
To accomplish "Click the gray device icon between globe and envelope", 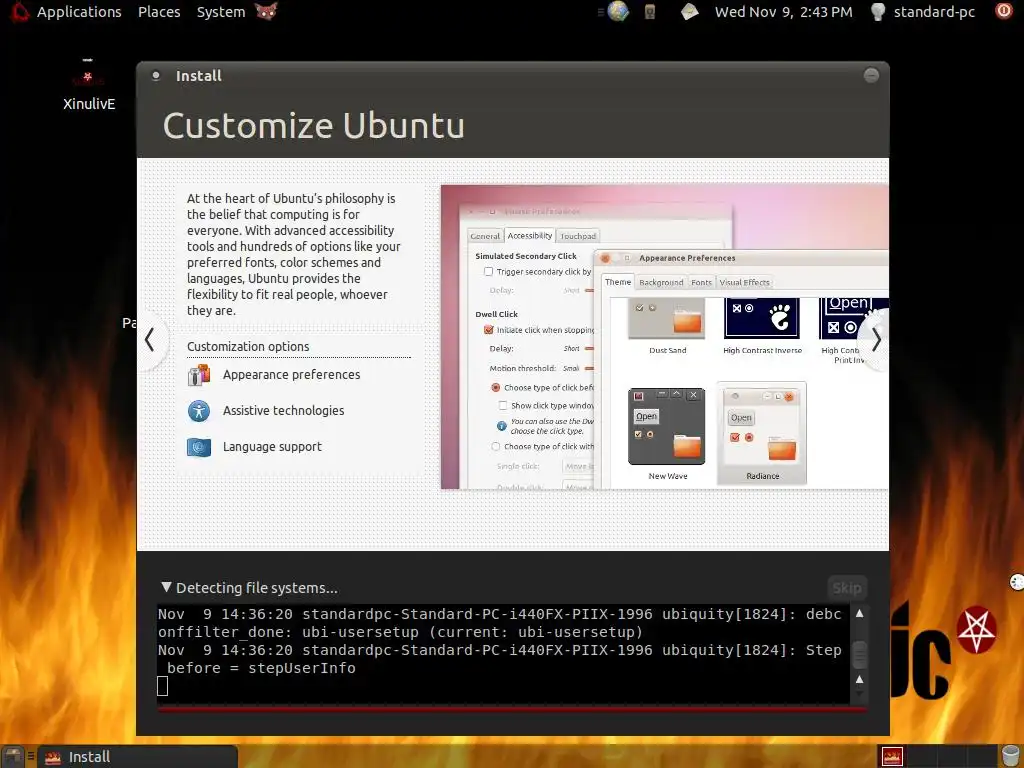I will coord(650,12).
